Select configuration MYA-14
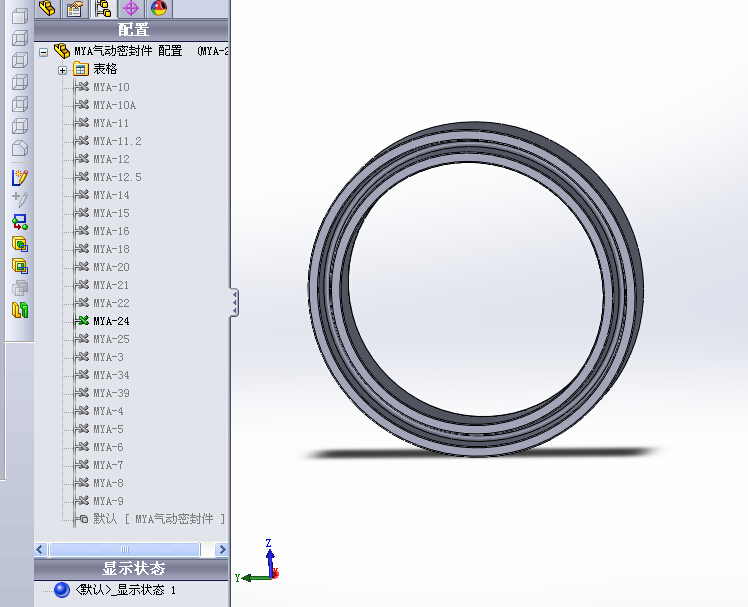748x607 pixels. point(111,195)
